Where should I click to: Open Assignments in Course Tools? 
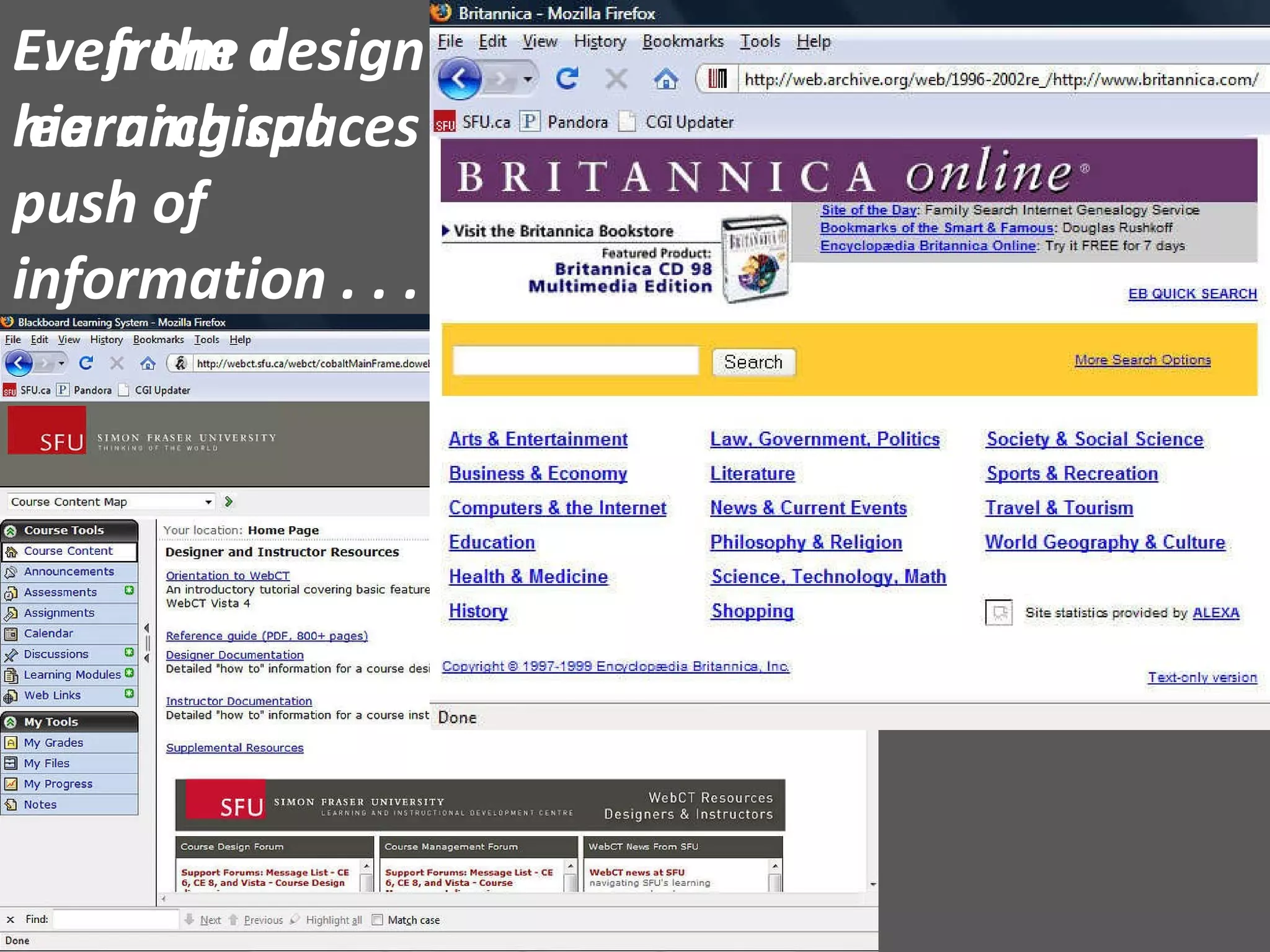[x=69, y=612]
